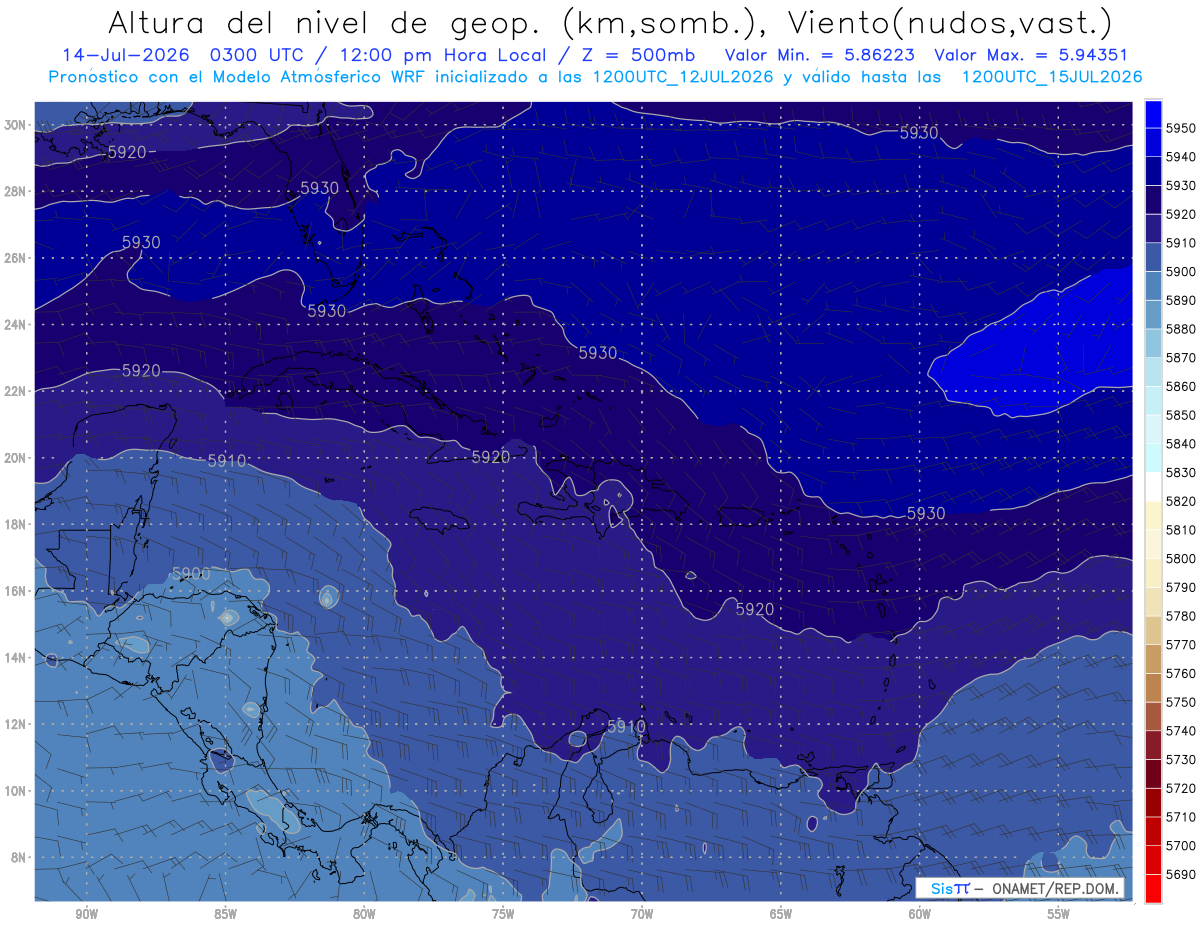Click the 26N latitude axis label
Viewport: 1200px width, 927px height.
pyautogui.click(x=16, y=258)
